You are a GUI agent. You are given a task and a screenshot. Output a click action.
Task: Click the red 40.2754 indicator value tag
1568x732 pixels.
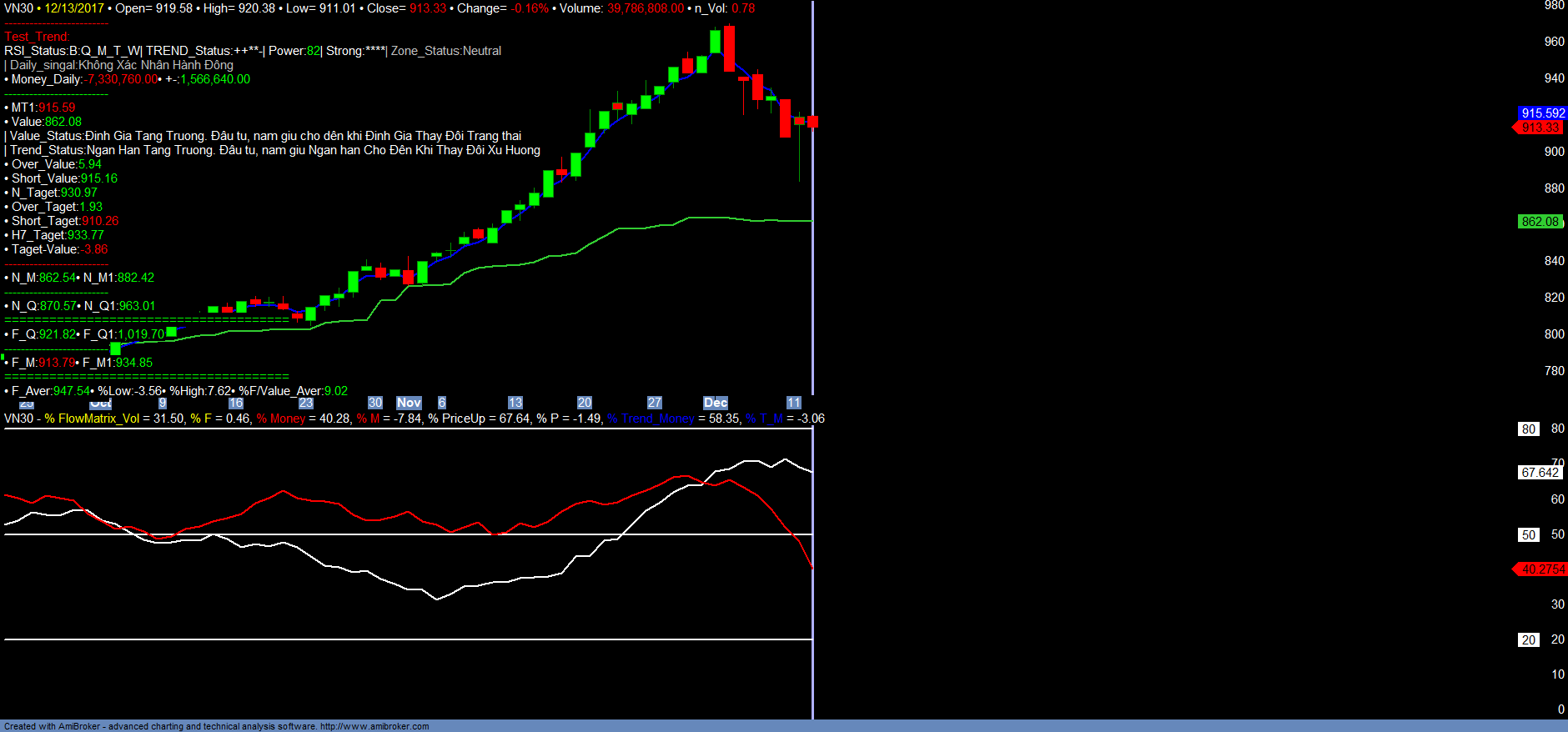coord(1542,569)
